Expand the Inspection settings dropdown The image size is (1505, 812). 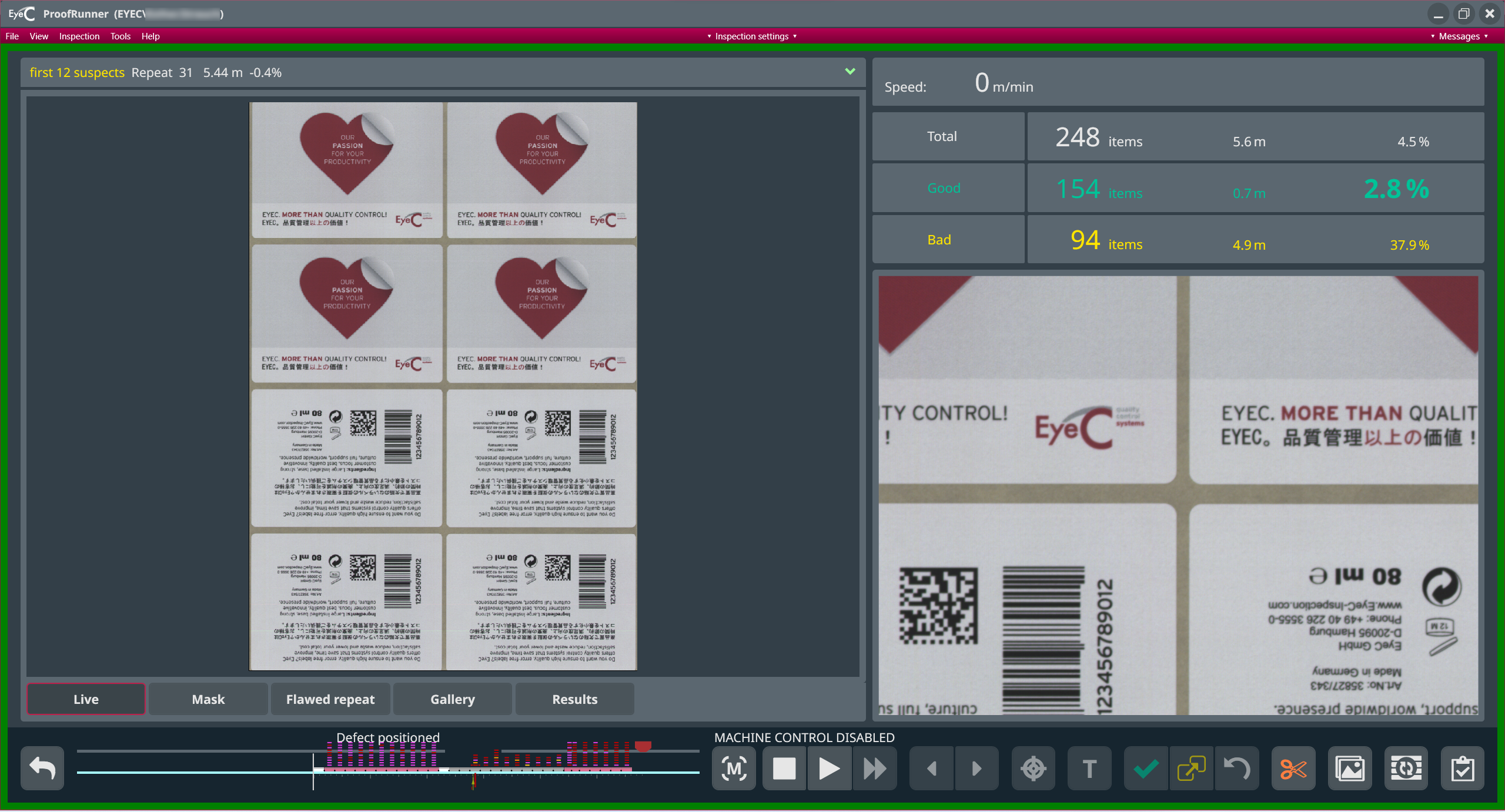pos(752,36)
